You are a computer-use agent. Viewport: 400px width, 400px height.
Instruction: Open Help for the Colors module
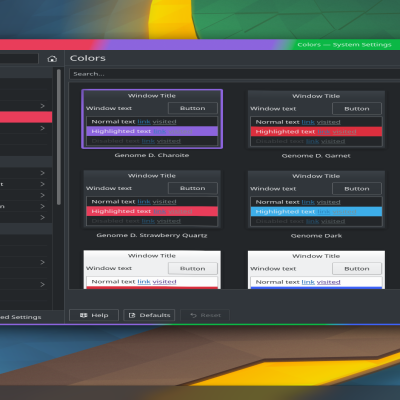click(x=94, y=315)
